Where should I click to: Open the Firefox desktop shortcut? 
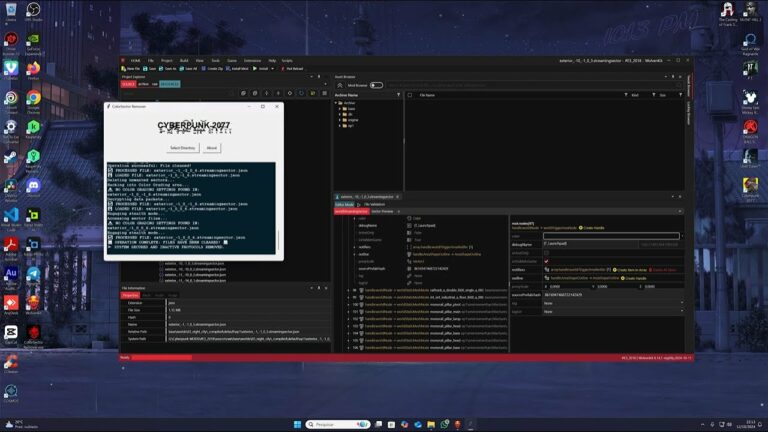click(x=33, y=71)
